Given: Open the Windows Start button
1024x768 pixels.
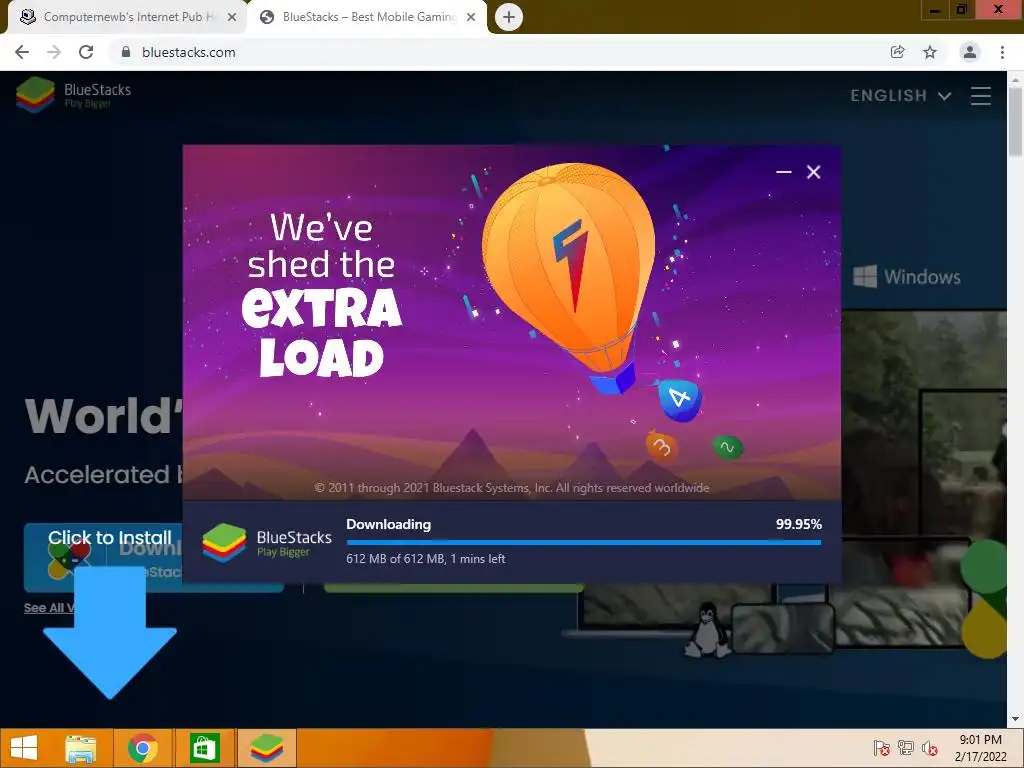Looking at the screenshot, I should coord(24,748).
